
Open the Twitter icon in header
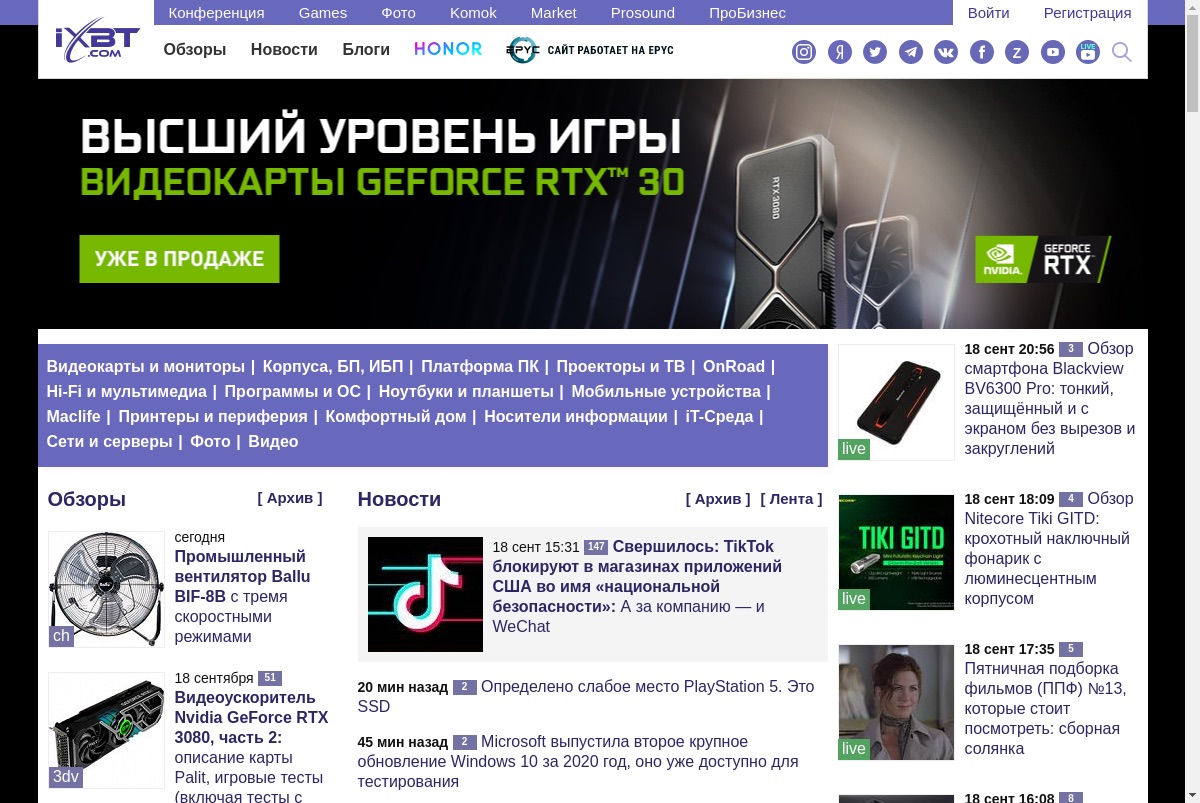(875, 52)
